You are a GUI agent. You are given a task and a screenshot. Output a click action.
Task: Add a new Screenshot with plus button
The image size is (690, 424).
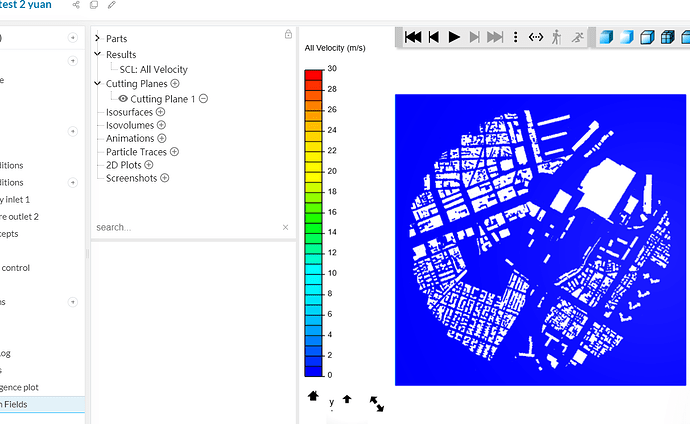pos(164,177)
